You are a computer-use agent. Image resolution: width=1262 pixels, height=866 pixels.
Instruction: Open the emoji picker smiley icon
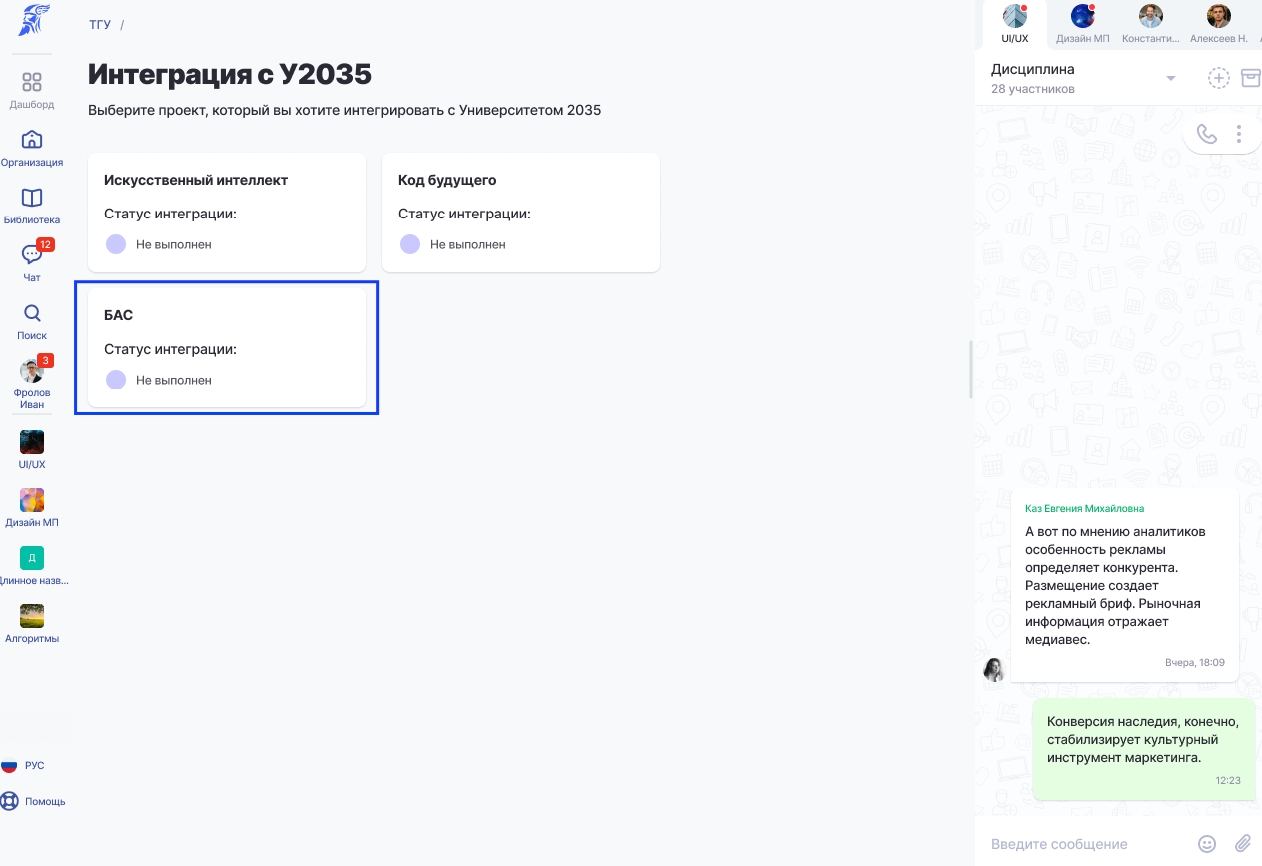point(1207,844)
